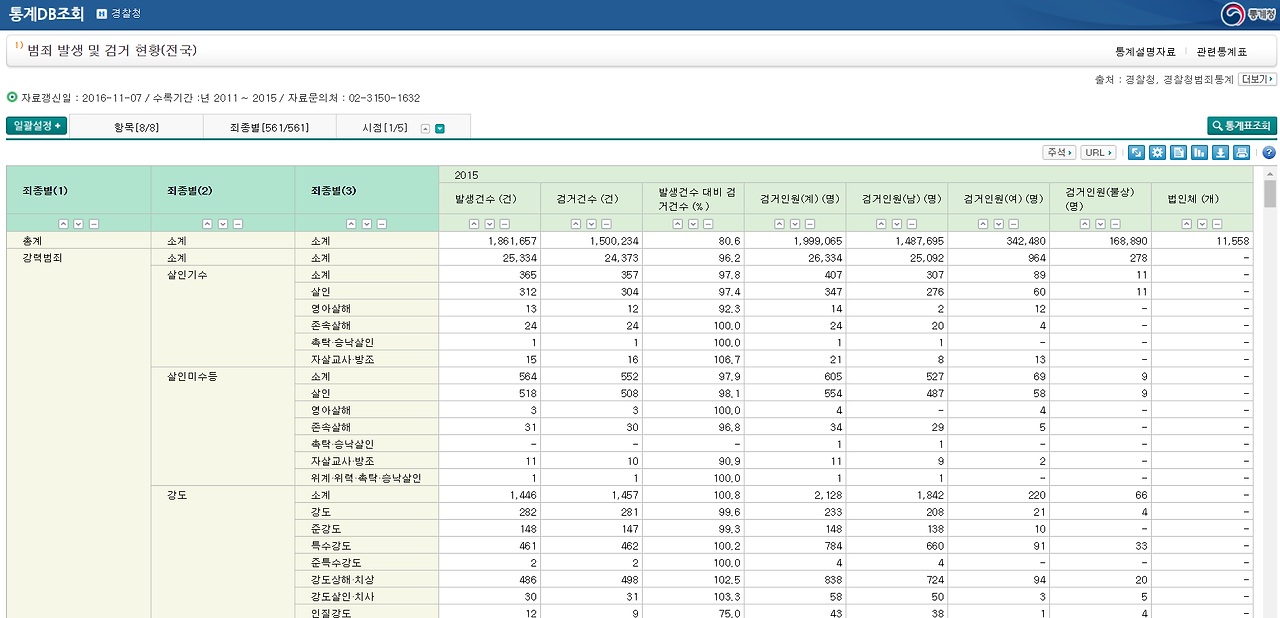Click total 발생건수 value 1,861,657
Viewport: 1280px width, 618px height.
pos(513,241)
